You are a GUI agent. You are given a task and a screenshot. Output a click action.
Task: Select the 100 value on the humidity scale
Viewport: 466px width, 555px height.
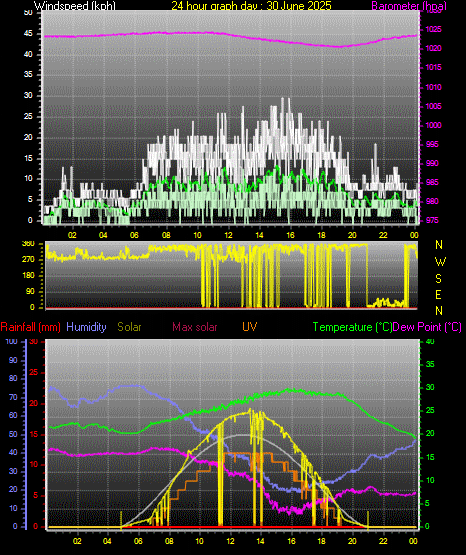11,342
